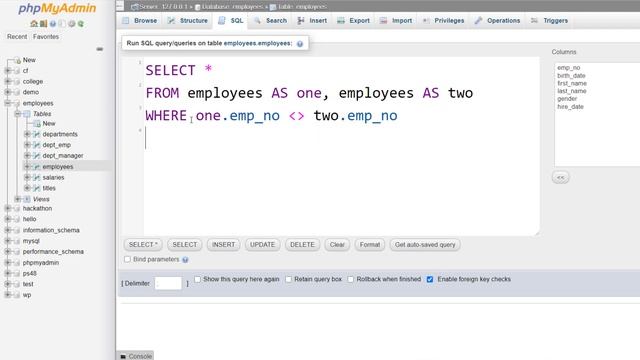Expand the test database node
This screenshot has height=360, width=640.
point(7,284)
